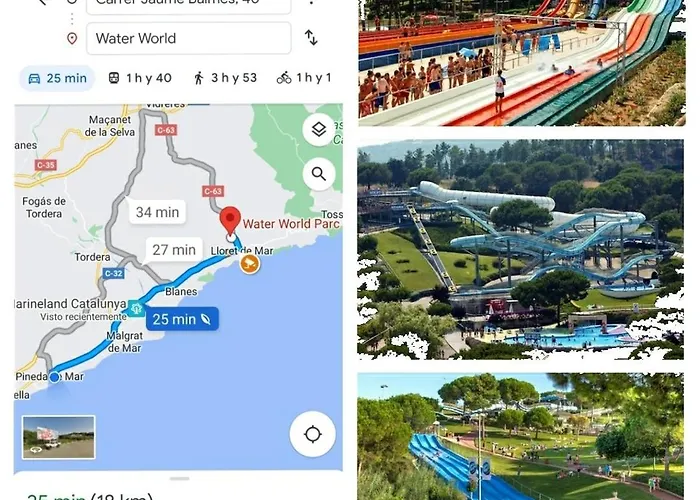Open the water slides tower photo

click(521, 250)
